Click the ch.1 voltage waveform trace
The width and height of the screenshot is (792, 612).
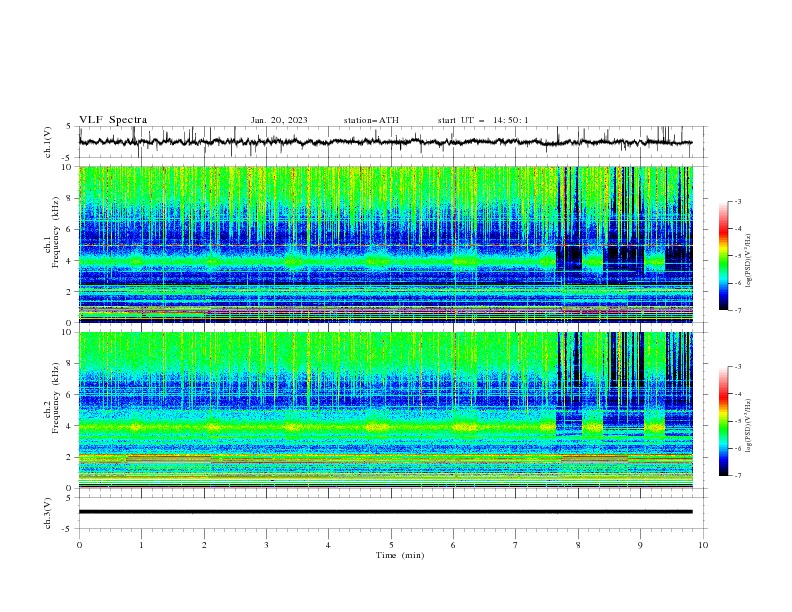385,142
